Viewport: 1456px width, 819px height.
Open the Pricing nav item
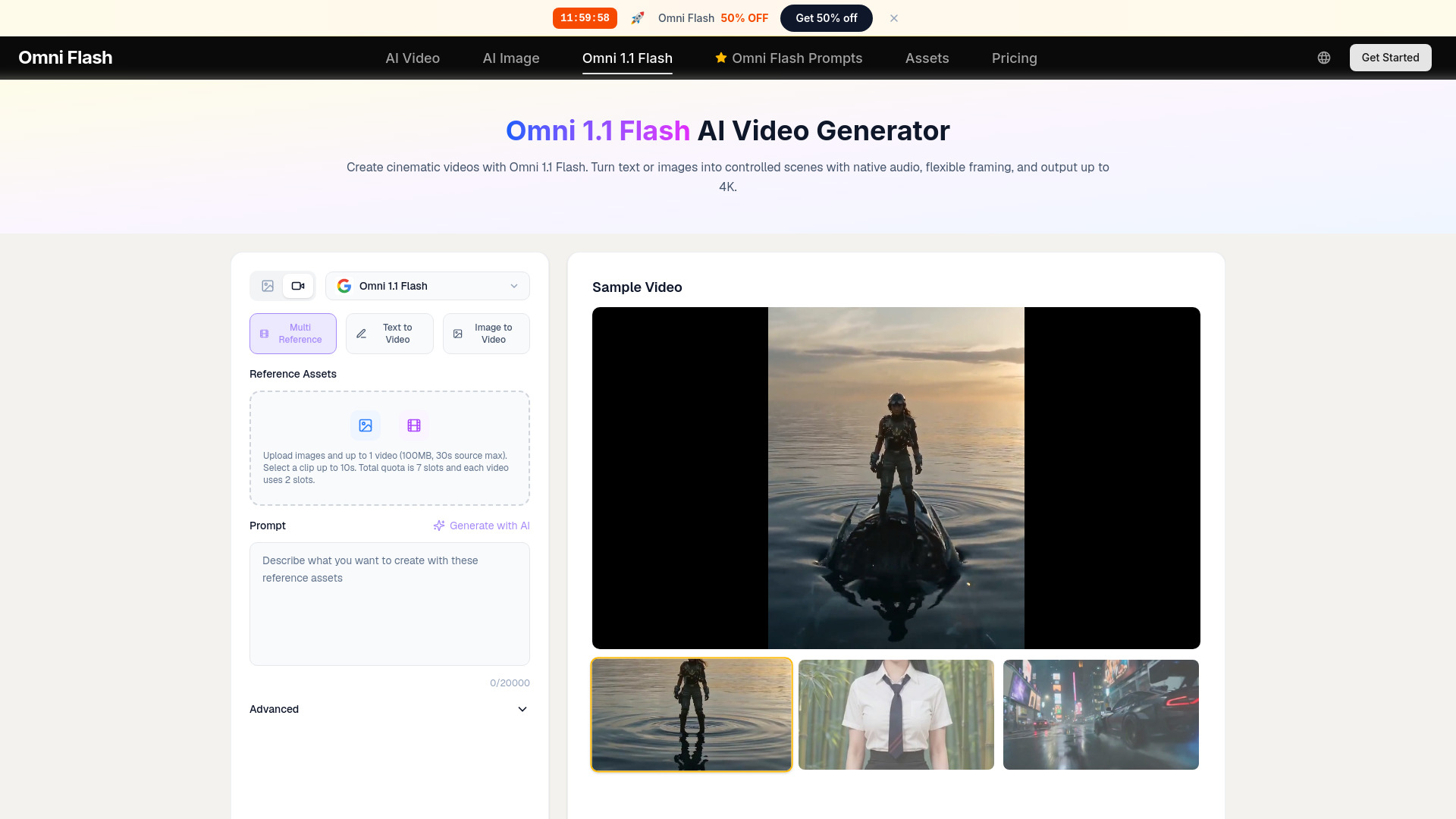(x=1015, y=58)
